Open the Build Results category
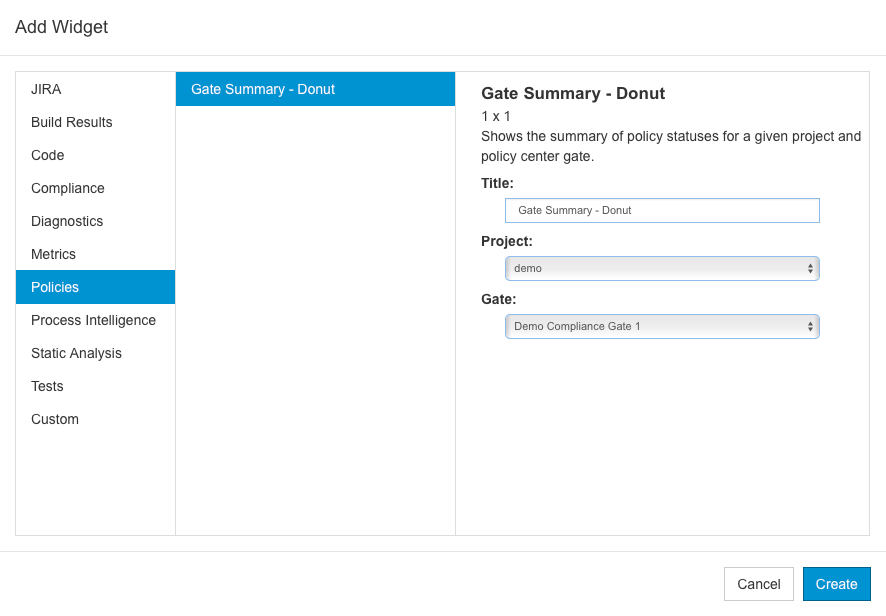This screenshot has height=616, width=886. [x=95, y=122]
